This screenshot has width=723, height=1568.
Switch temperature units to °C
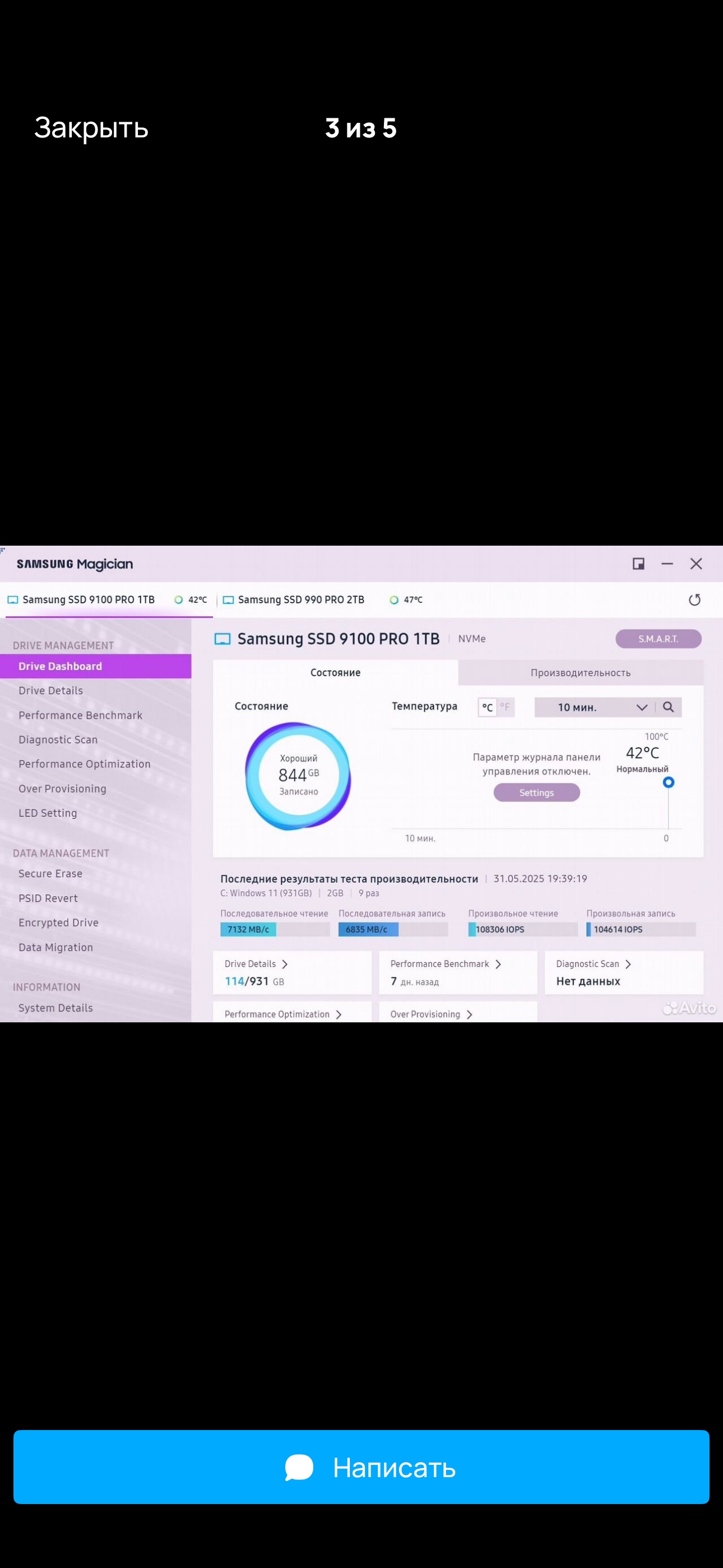click(488, 707)
